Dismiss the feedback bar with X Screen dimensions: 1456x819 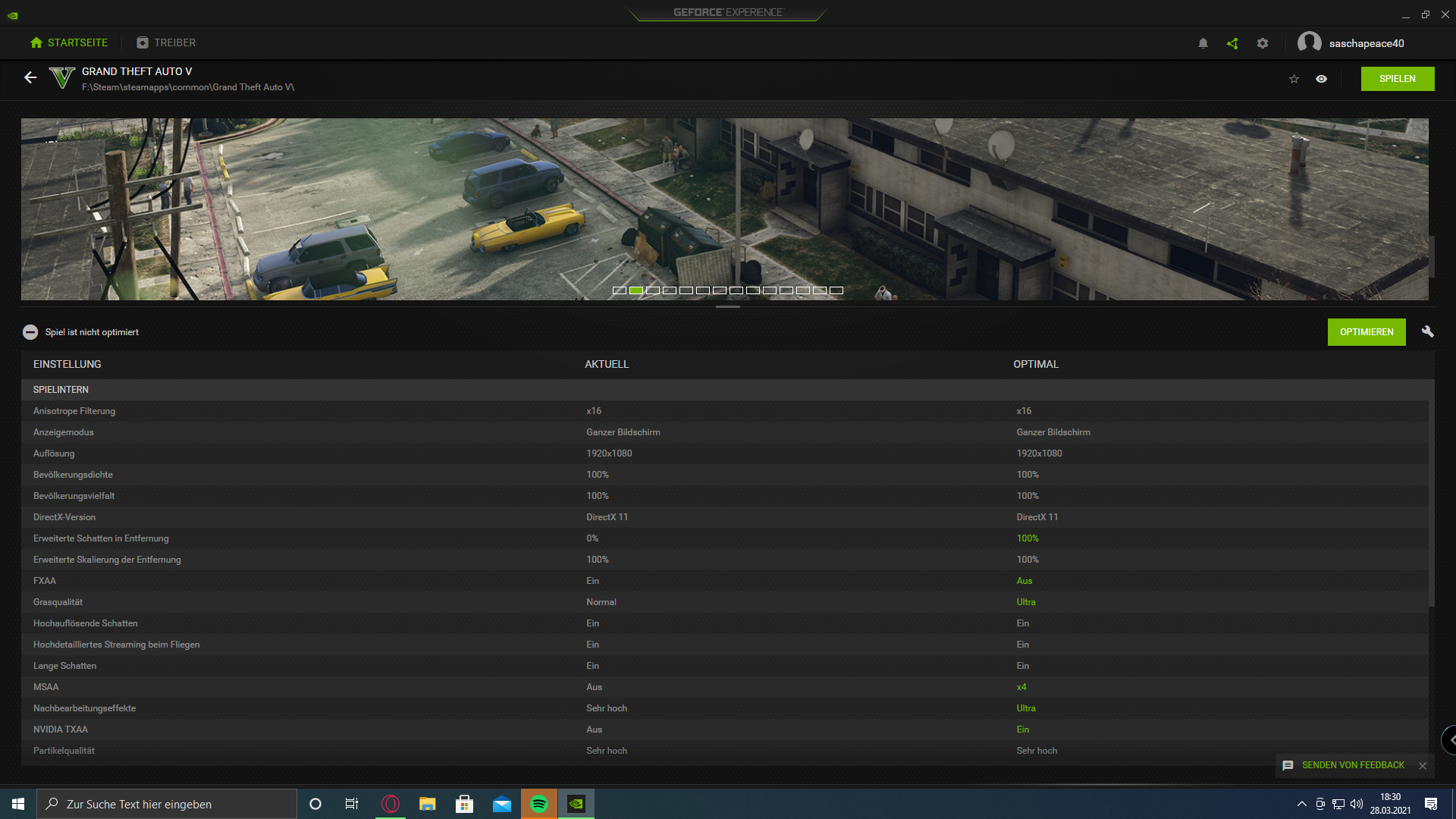1423,766
